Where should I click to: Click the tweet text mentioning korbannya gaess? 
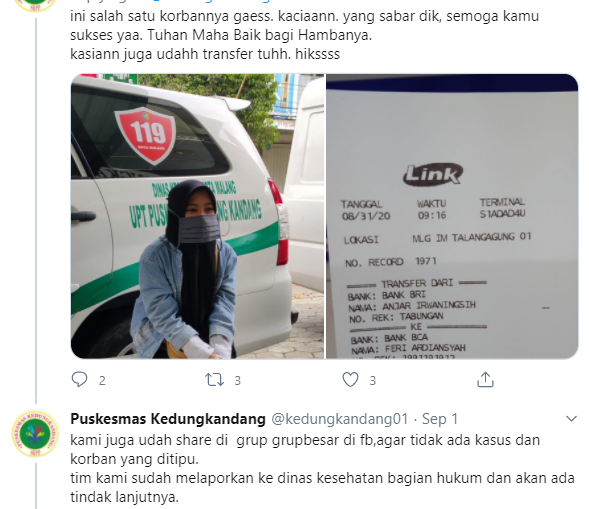coord(304,35)
